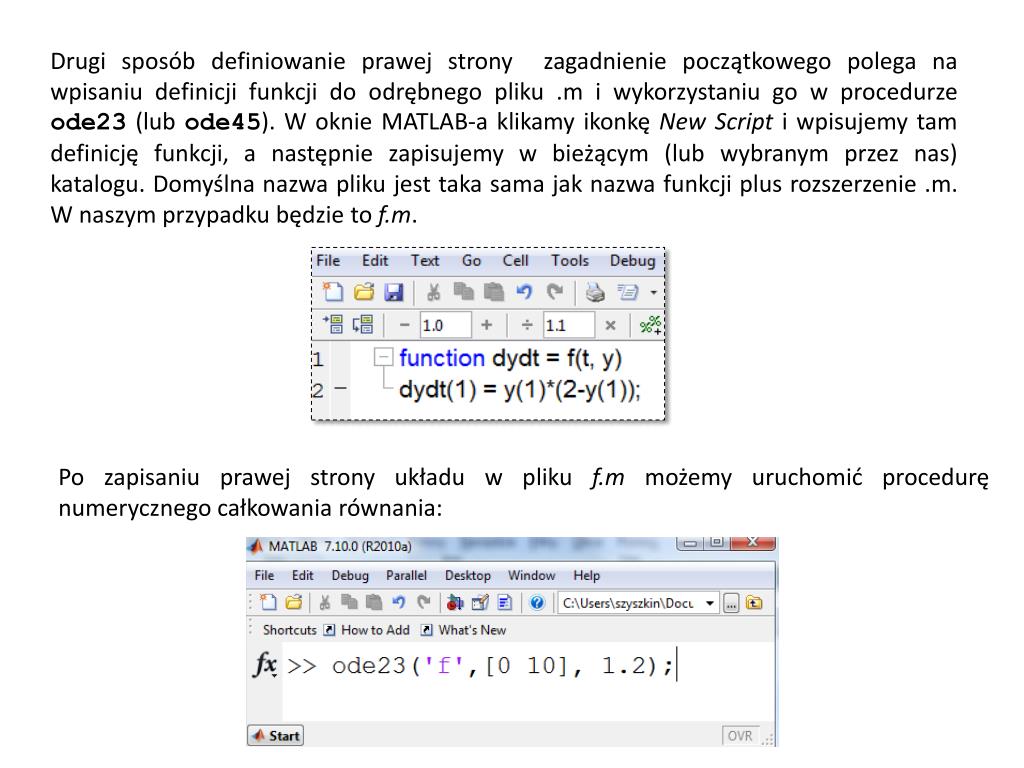This screenshot has width=1024, height=768.
Task: Open the editor File menu
Action: tap(328, 261)
